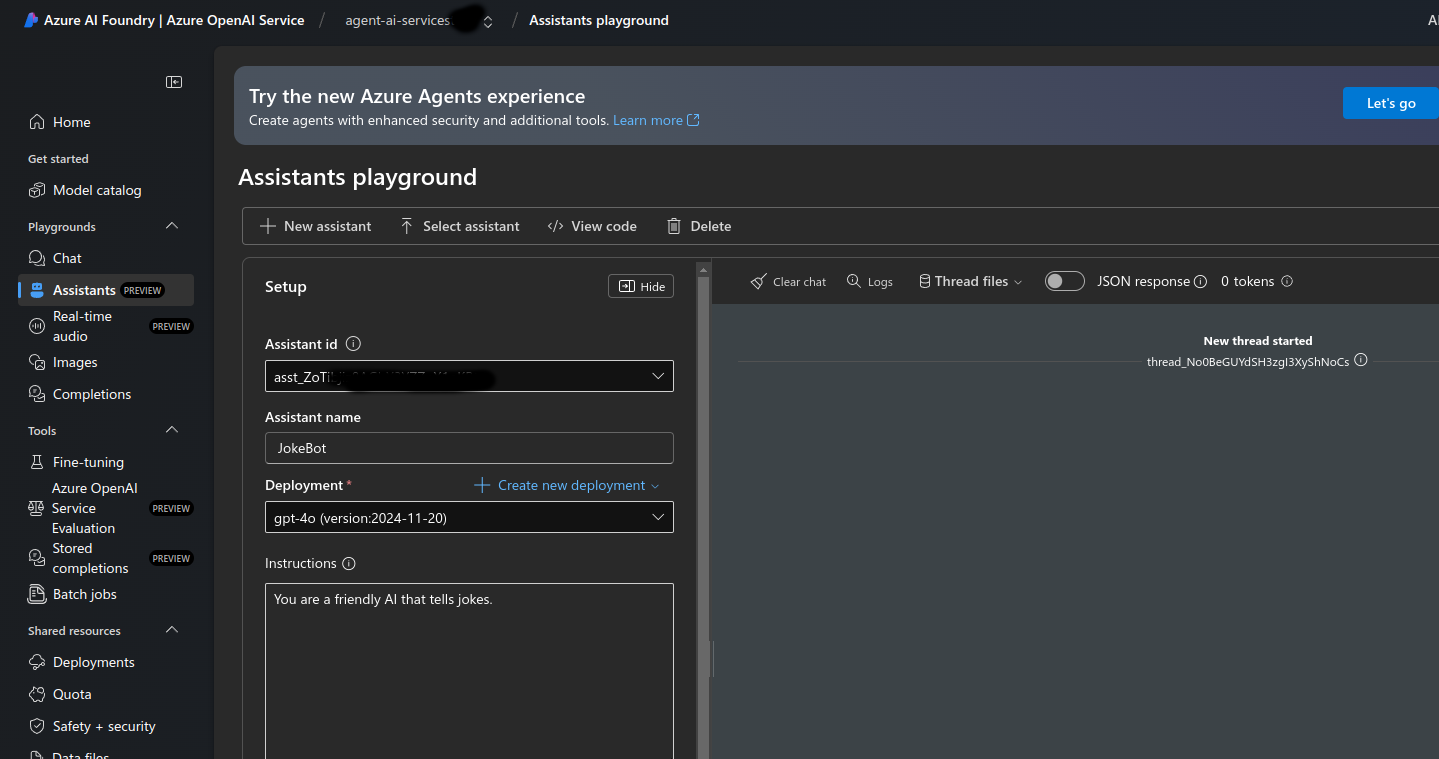Open the Thread files dropdown
Viewport: 1439px width, 759px height.
coord(970,282)
